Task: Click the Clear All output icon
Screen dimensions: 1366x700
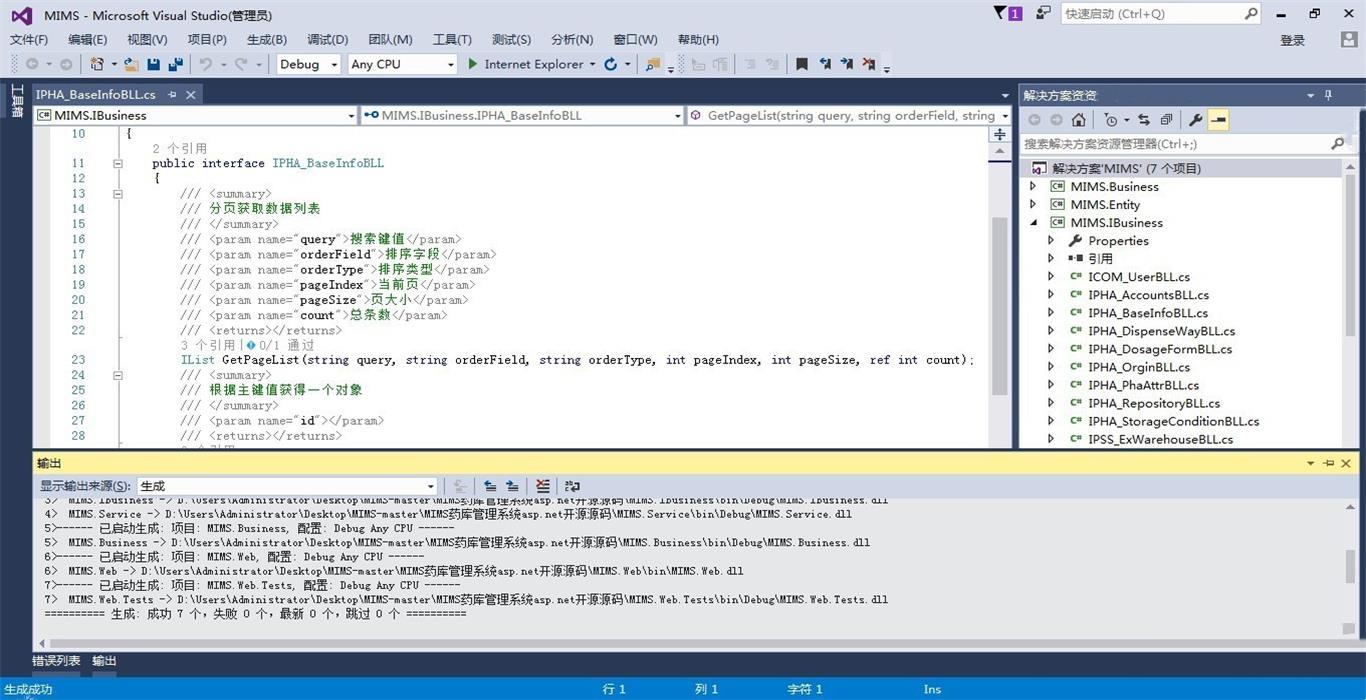Action: click(542, 486)
